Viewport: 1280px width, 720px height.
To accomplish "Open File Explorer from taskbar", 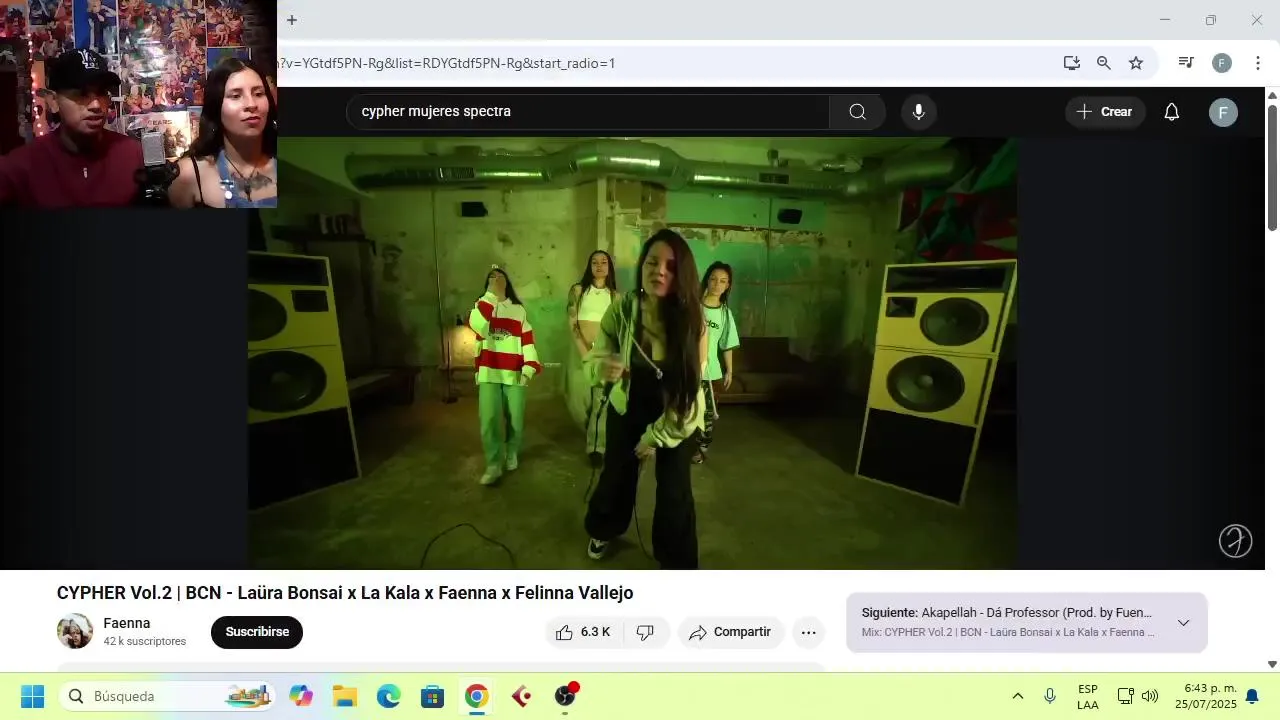I will point(345,696).
